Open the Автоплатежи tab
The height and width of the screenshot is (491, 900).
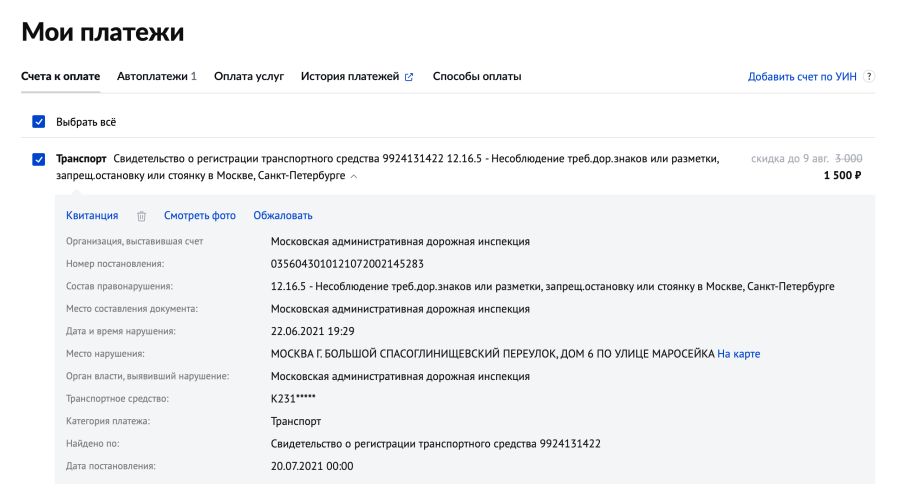point(156,76)
